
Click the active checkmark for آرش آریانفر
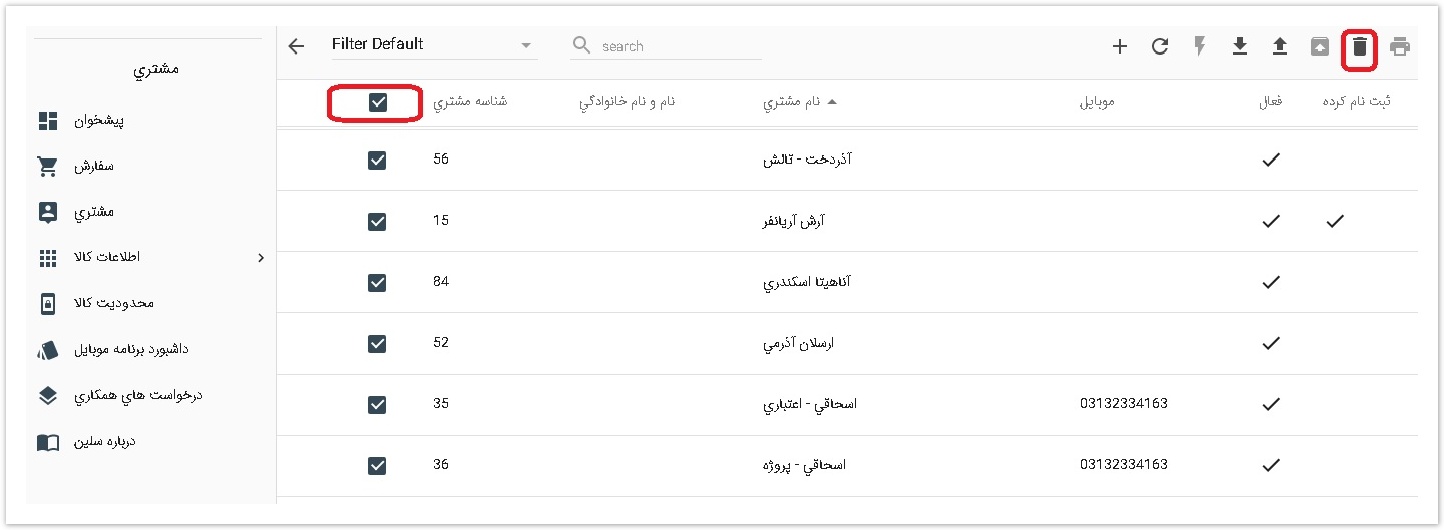click(1271, 221)
